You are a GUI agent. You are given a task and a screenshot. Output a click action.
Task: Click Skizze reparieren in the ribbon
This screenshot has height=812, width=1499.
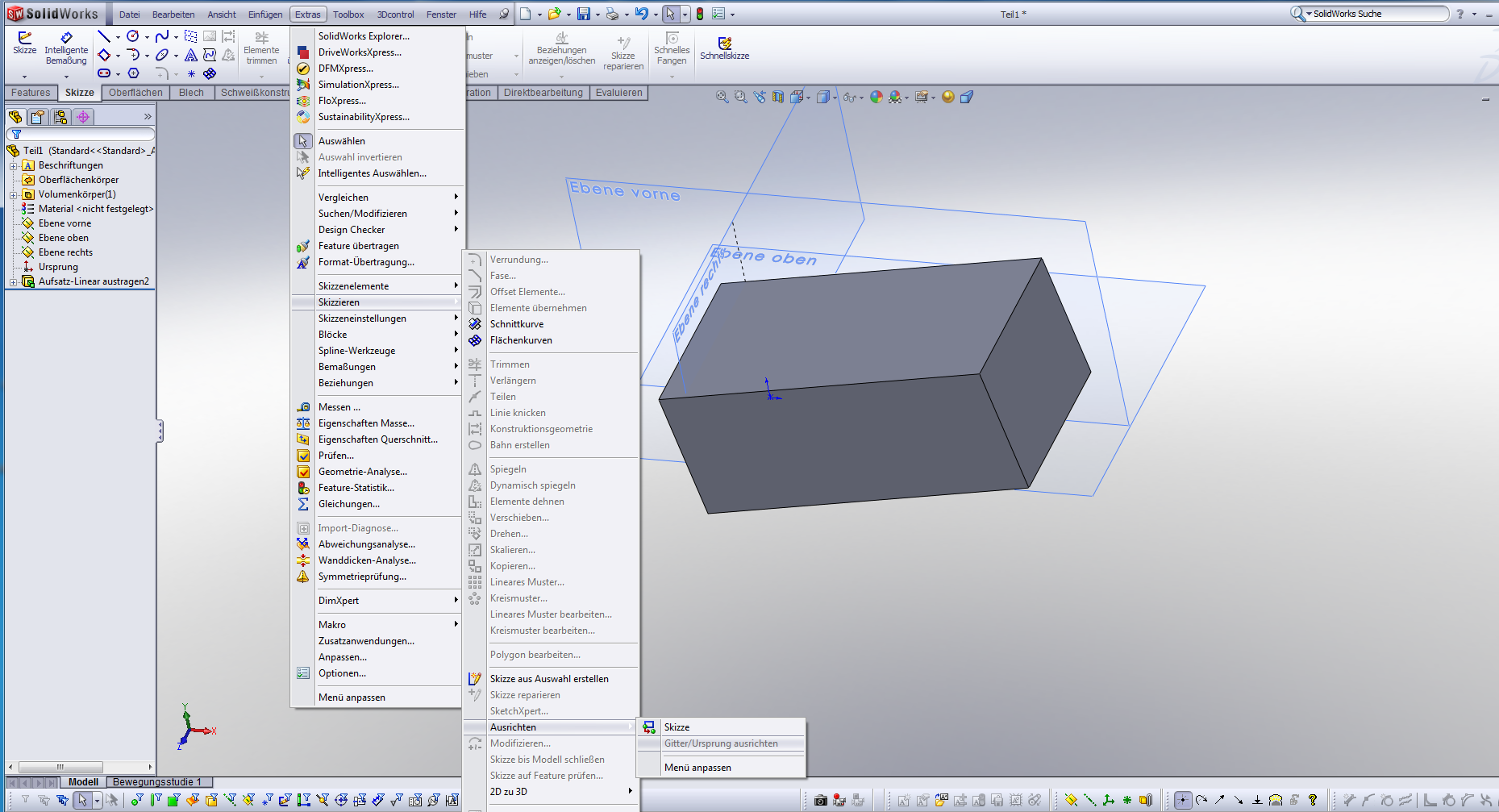(x=623, y=53)
